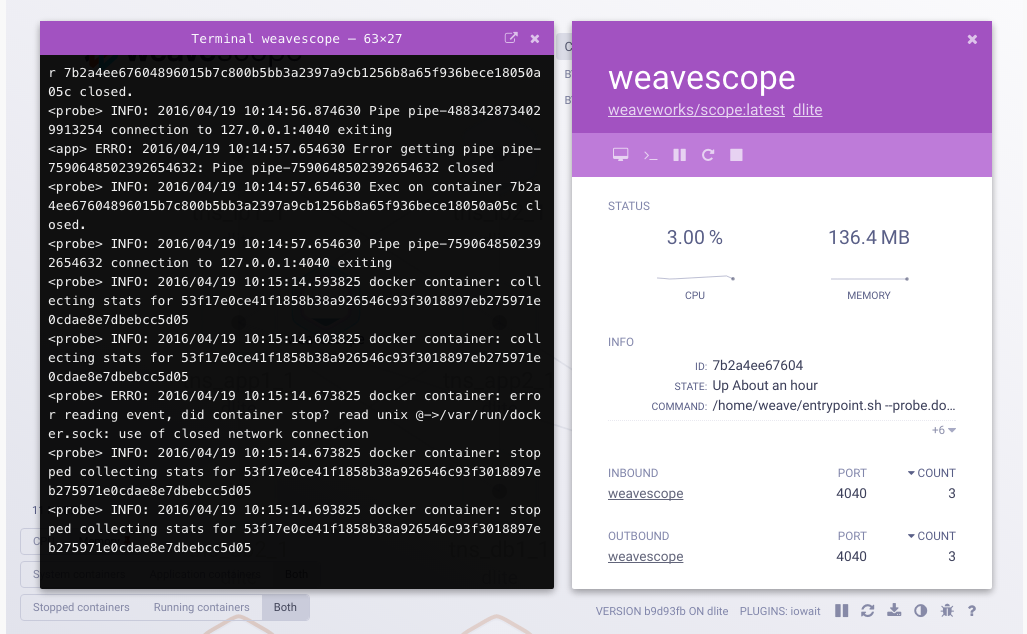
Task: Show Stopped containers only
Action: coord(81,607)
